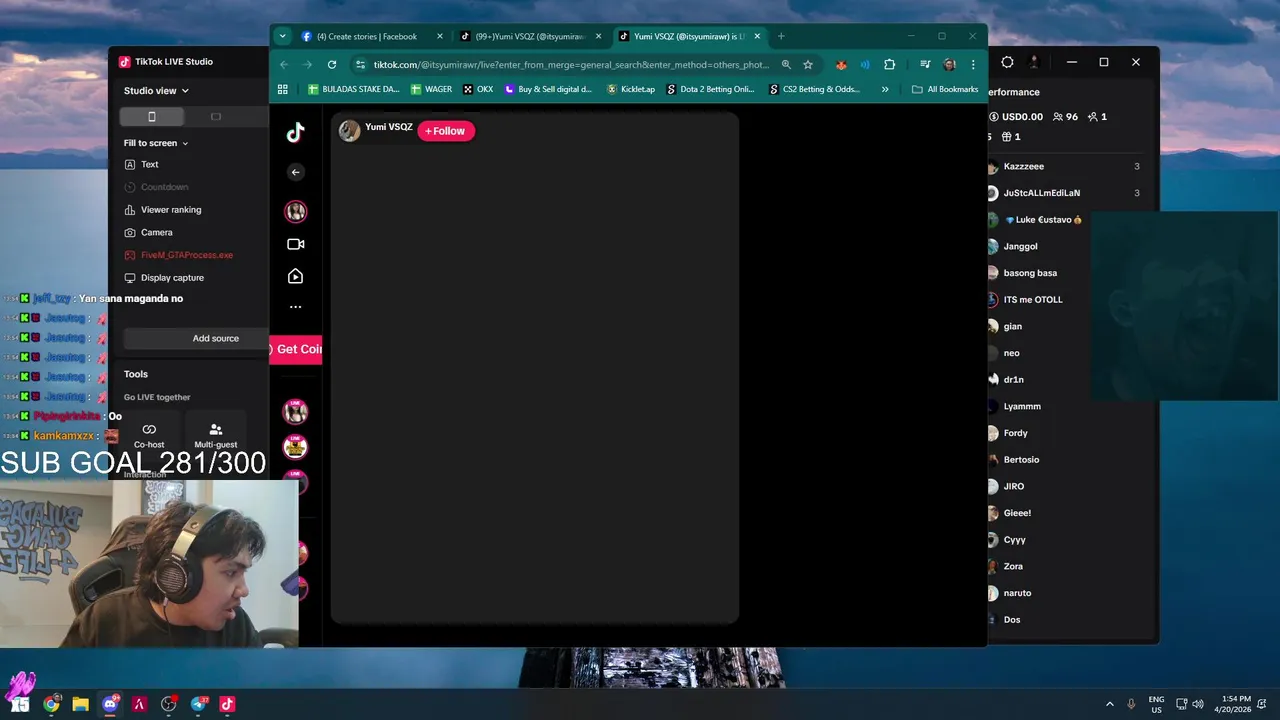Image resolution: width=1280 pixels, height=720 pixels.
Task: Open Discord from the taskbar
Action: [x=110, y=704]
